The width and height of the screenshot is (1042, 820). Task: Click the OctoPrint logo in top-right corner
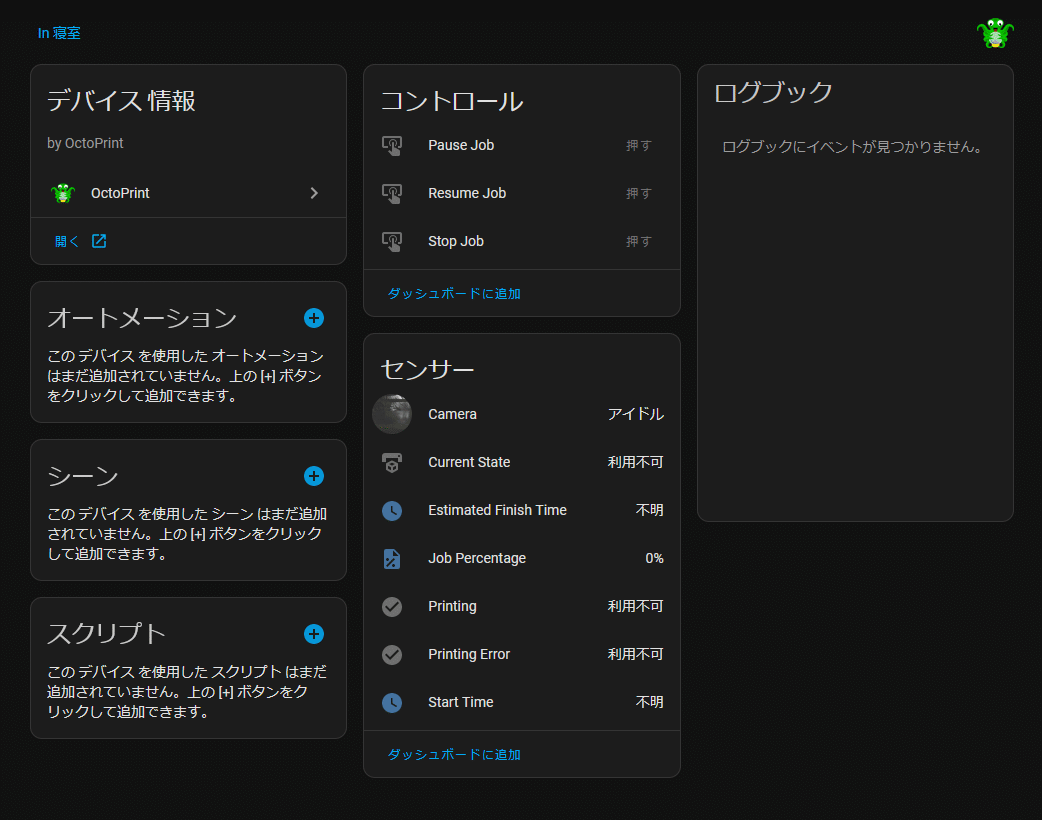(995, 33)
